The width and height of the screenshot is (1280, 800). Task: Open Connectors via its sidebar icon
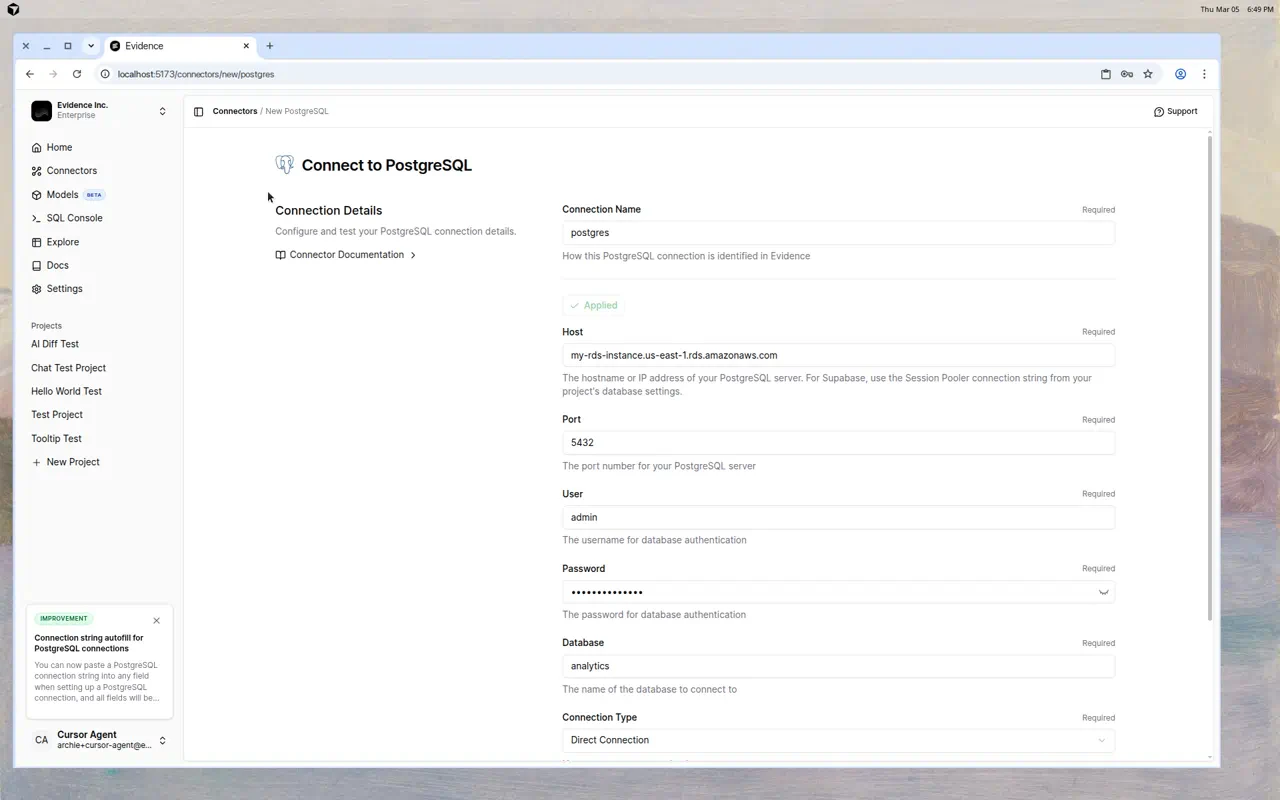[36, 170]
